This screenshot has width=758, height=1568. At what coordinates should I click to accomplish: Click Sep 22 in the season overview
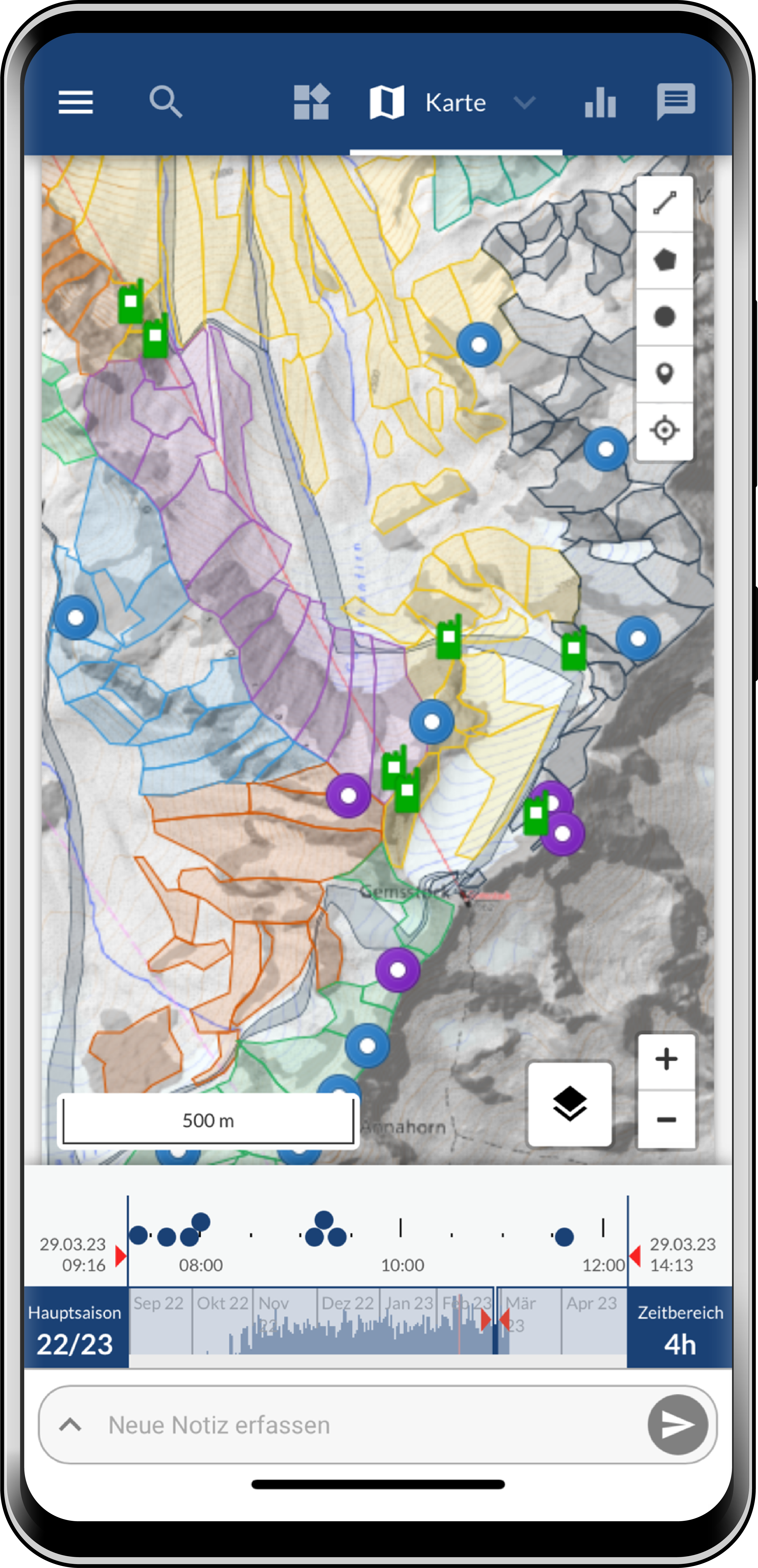pyautogui.click(x=158, y=1303)
